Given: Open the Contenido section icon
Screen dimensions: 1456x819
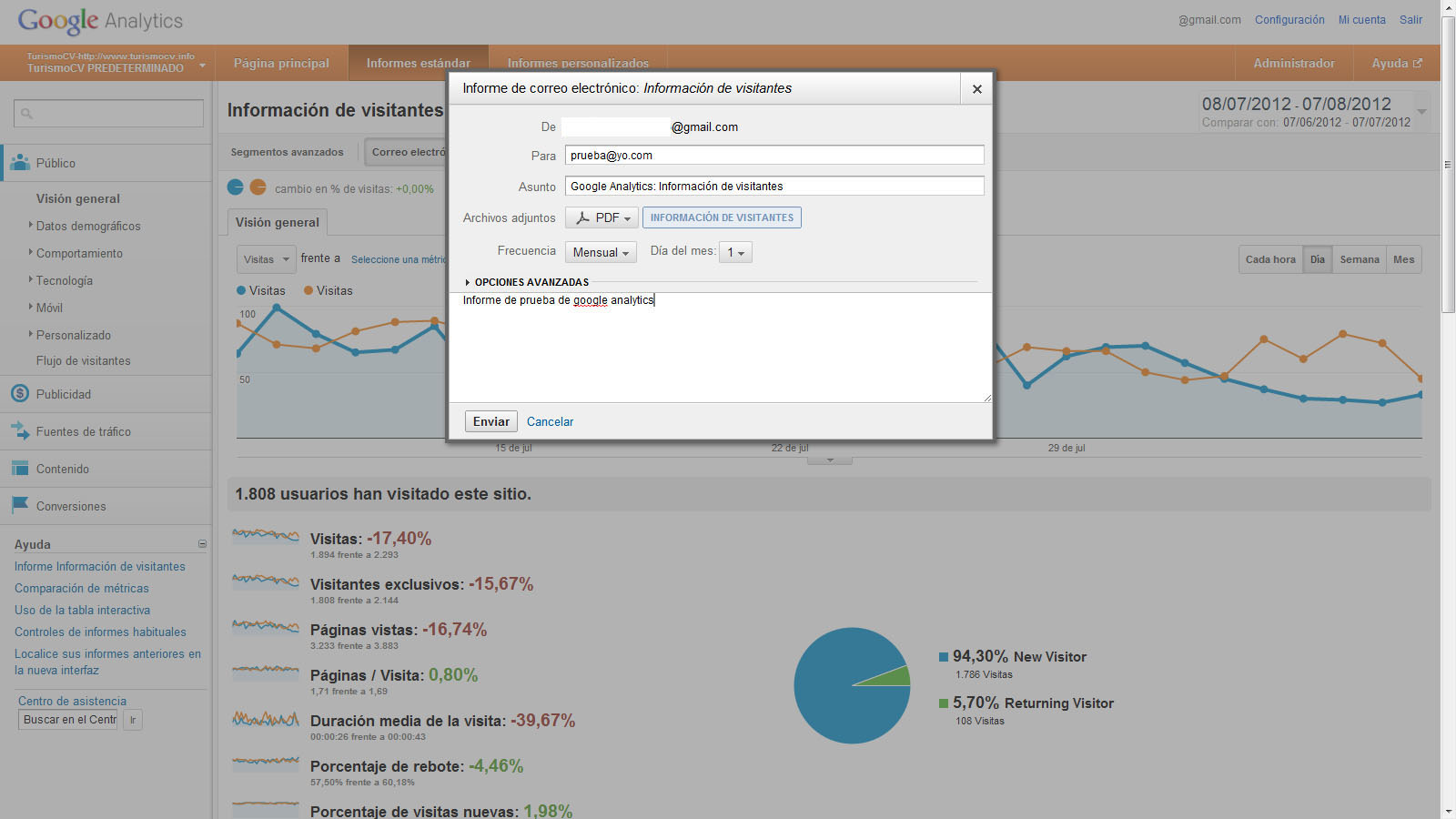Looking at the screenshot, I should tap(20, 469).
